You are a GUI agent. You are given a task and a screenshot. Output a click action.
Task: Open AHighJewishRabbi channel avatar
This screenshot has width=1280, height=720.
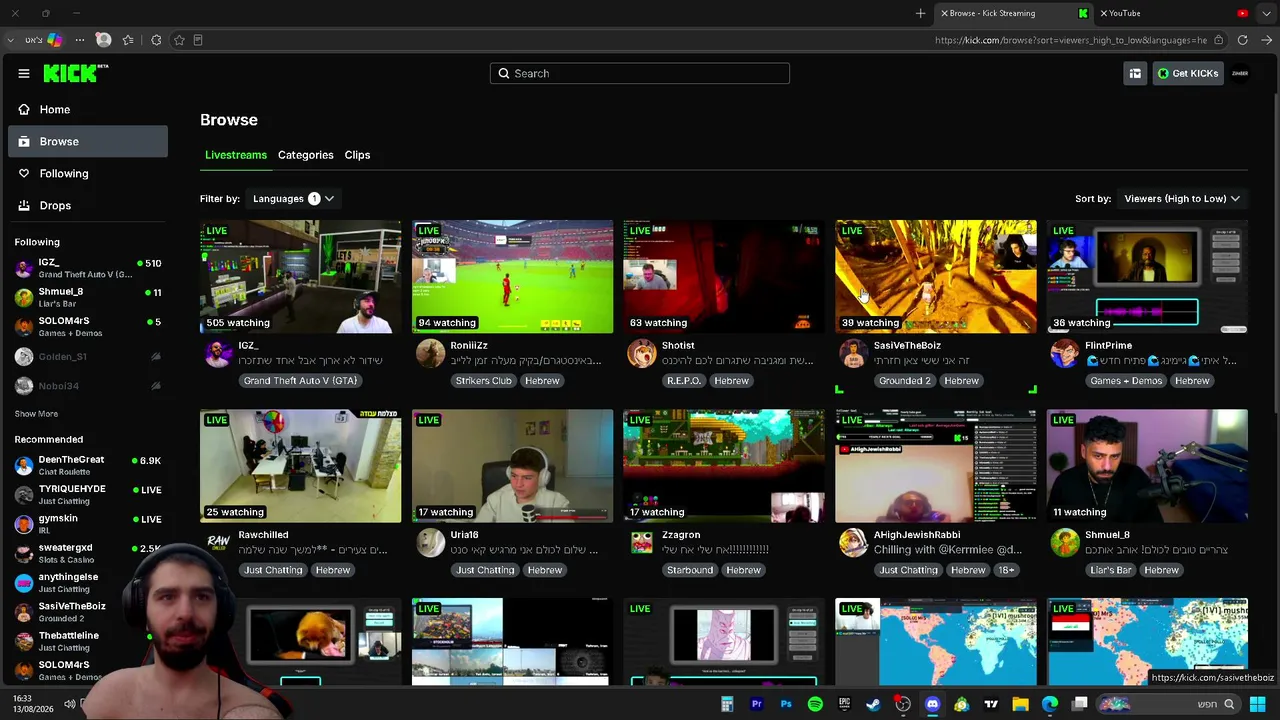pyautogui.click(x=853, y=543)
